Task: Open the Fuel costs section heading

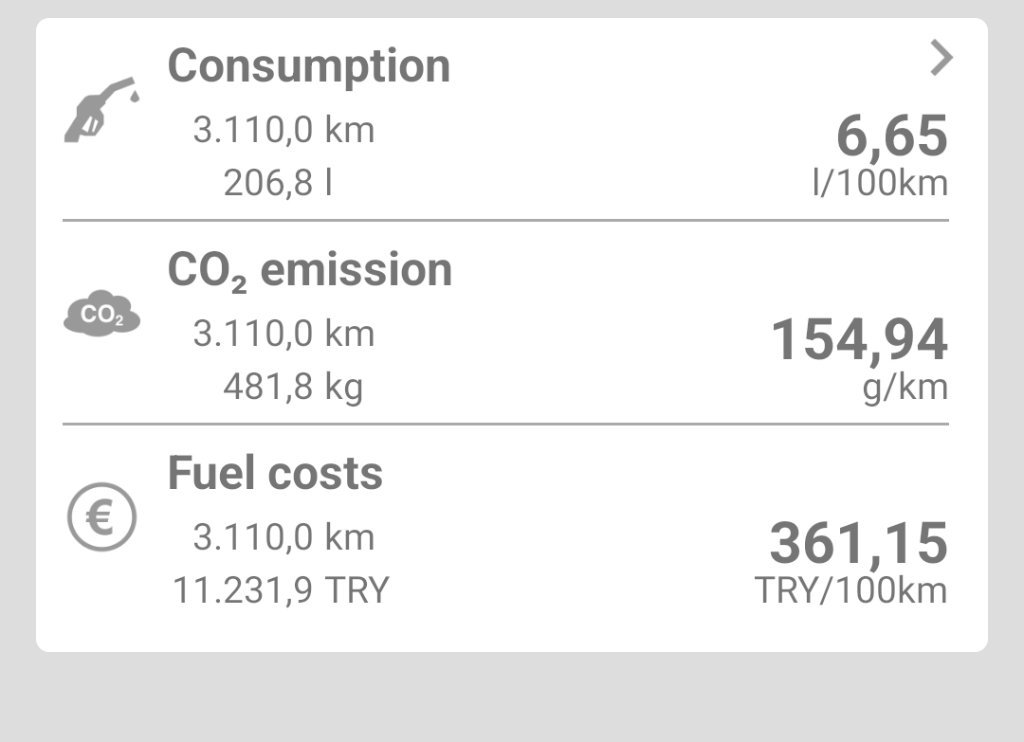Action: pyautogui.click(x=275, y=473)
